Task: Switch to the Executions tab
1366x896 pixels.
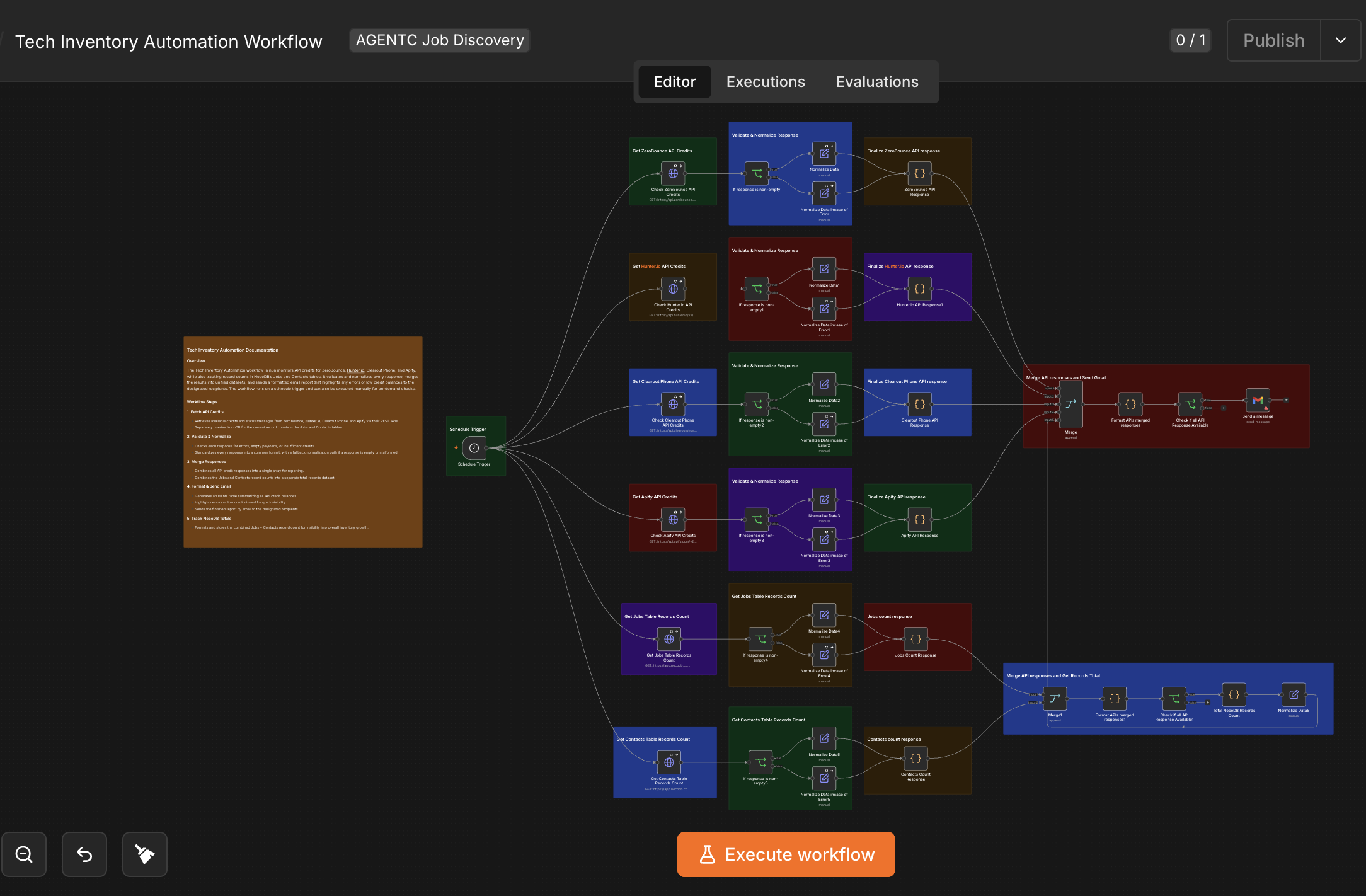Action: (766, 82)
